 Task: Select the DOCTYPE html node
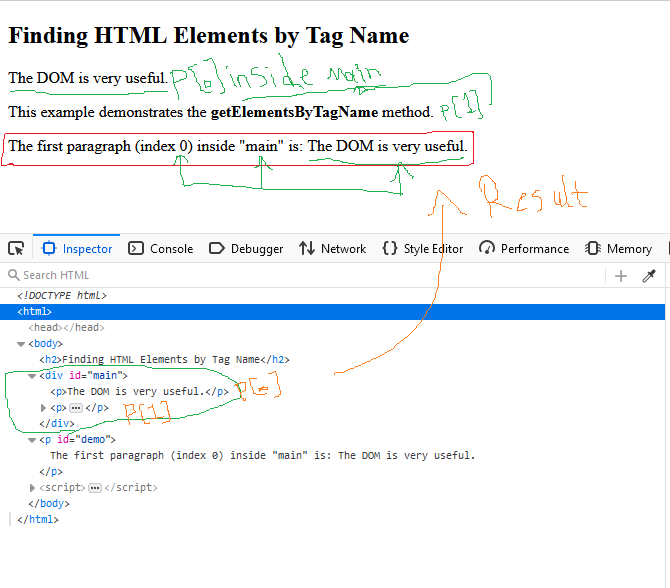coord(62,296)
